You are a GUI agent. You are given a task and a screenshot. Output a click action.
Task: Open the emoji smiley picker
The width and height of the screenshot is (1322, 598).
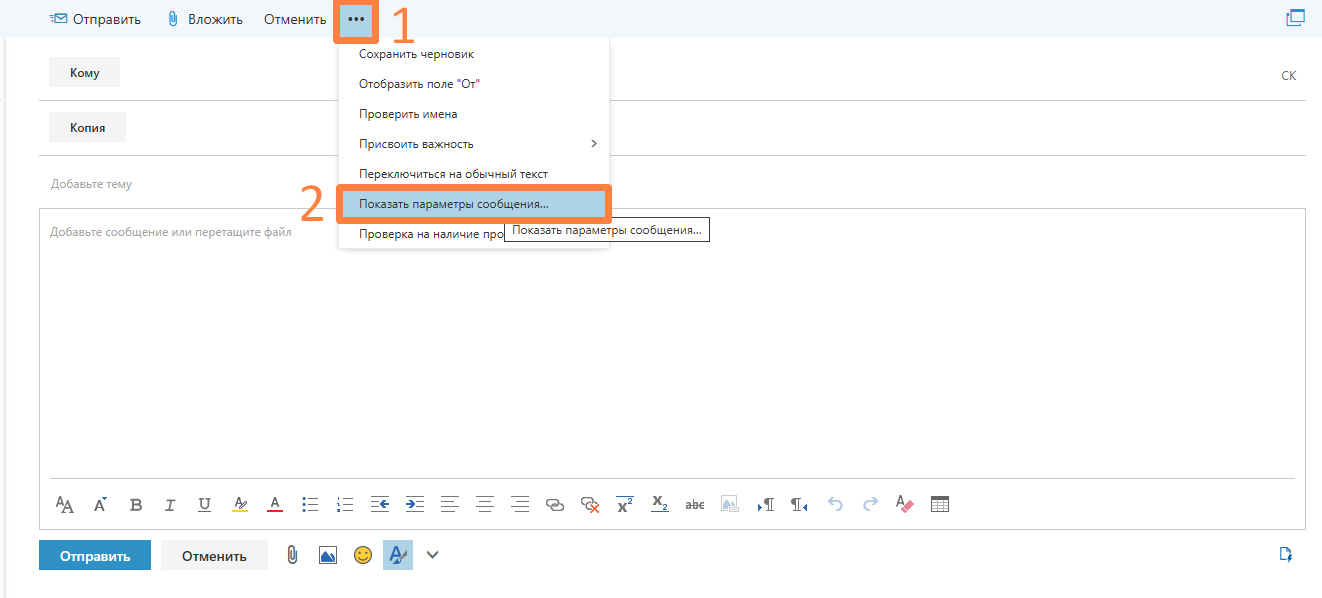pos(363,555)
